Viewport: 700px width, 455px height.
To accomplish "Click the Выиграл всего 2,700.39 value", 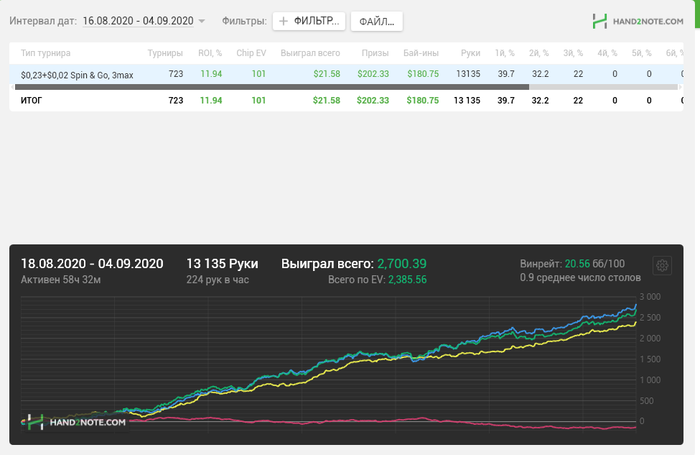I will click(x=402, y=263).
